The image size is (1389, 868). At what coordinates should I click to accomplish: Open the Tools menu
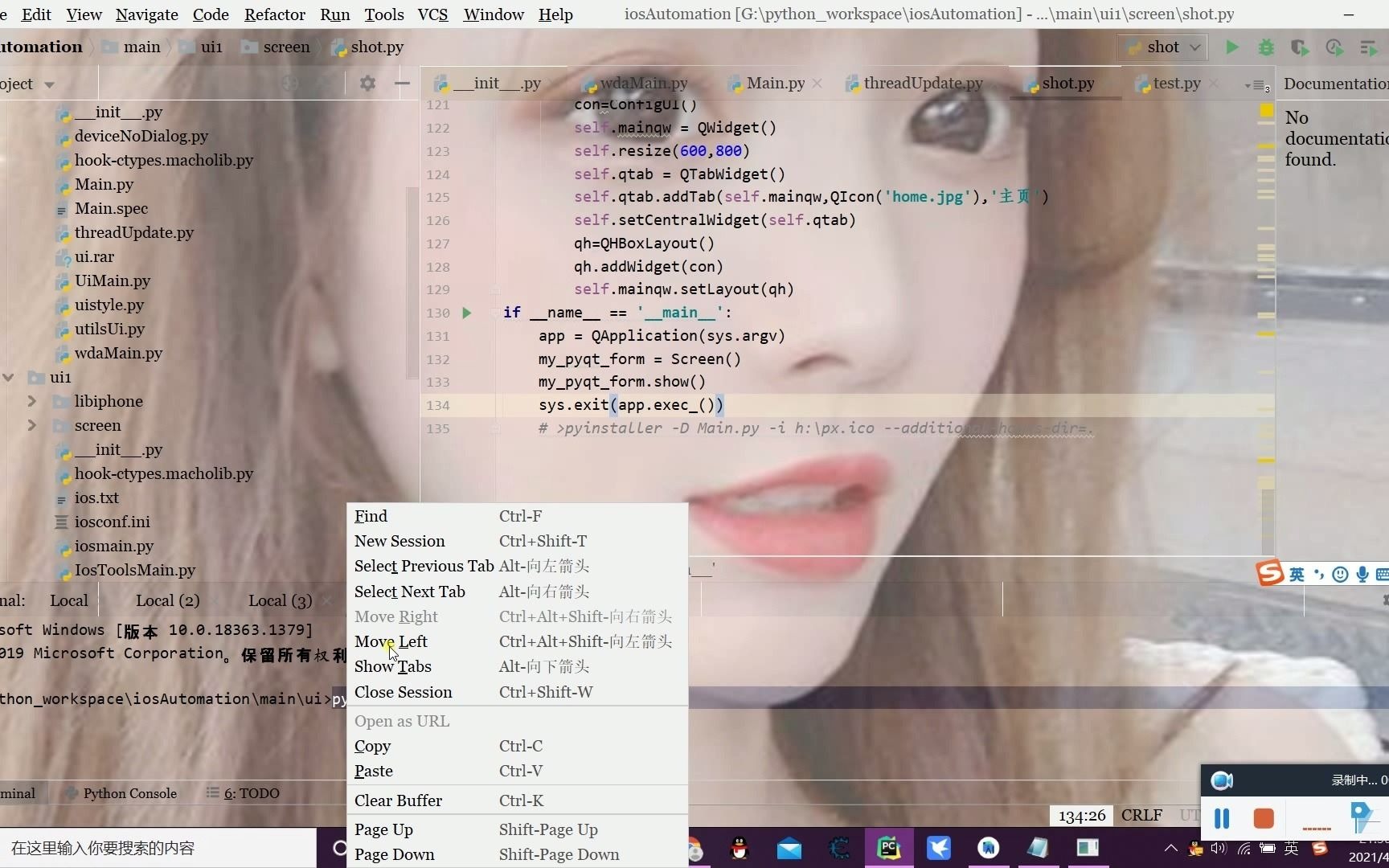(384, 14)
